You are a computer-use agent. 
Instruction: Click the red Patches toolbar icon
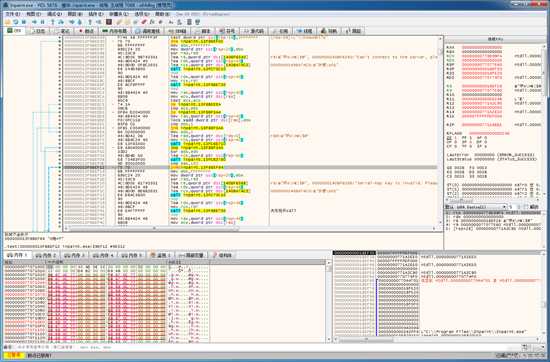(x=144, y=22)
